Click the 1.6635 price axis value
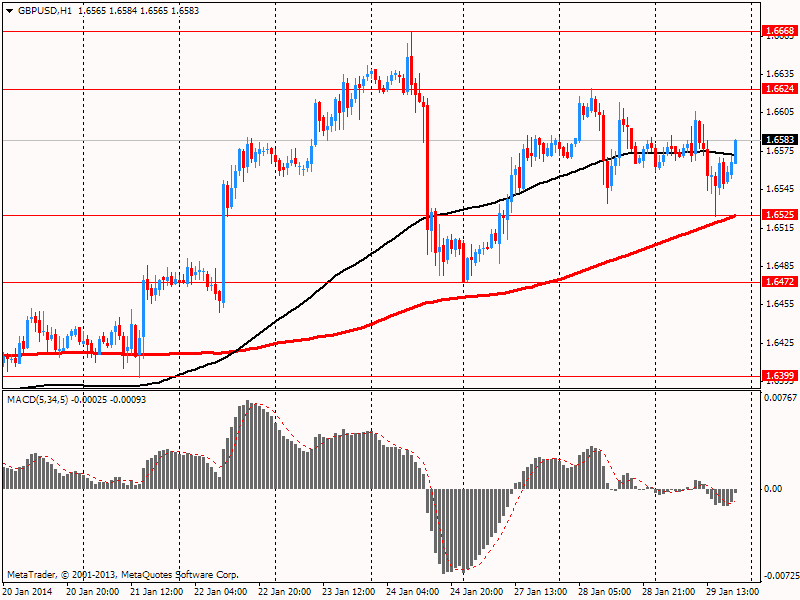This screenshot has width=800, height=600. tap(780, 73)
